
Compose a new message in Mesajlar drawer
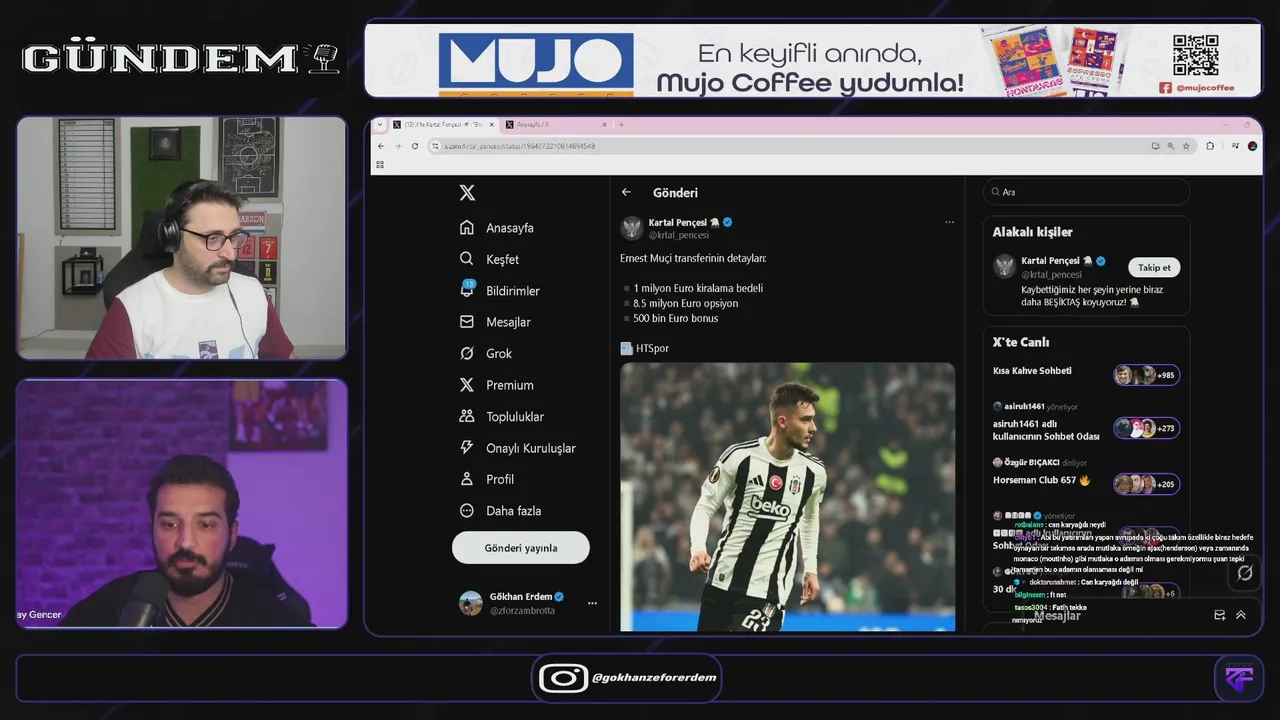(1219, 615)
